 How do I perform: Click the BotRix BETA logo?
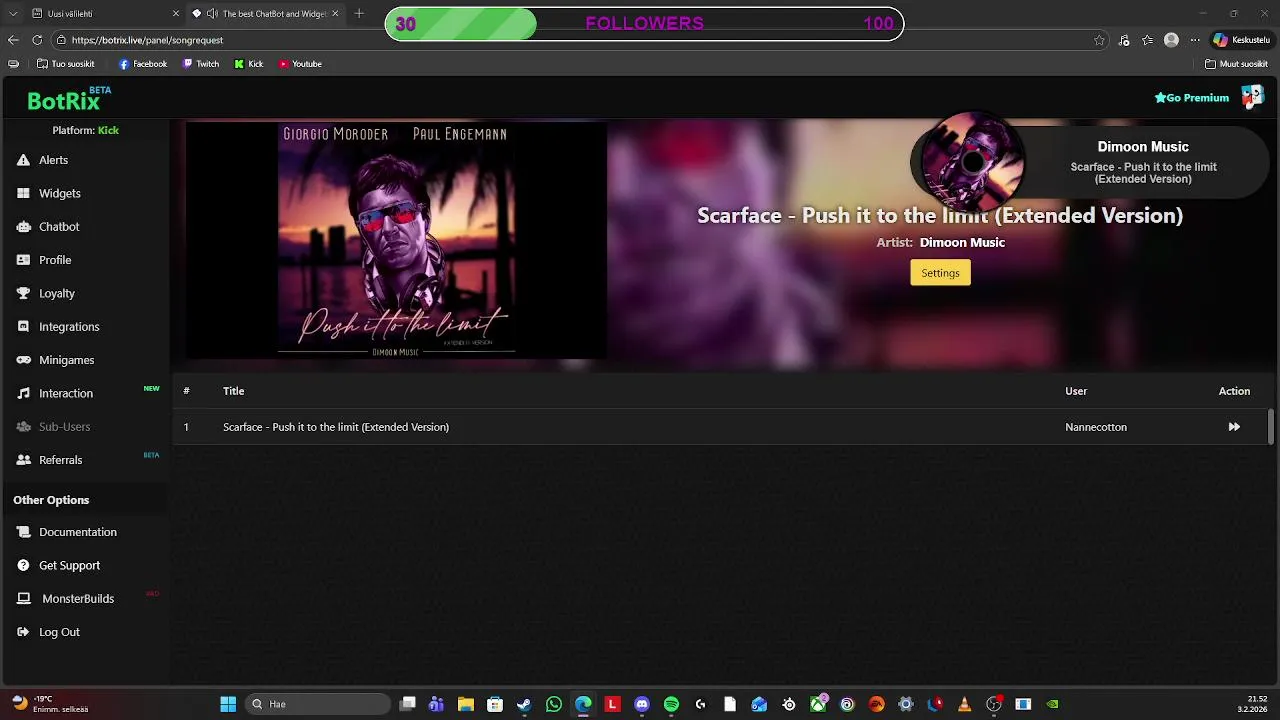(69, 99)
